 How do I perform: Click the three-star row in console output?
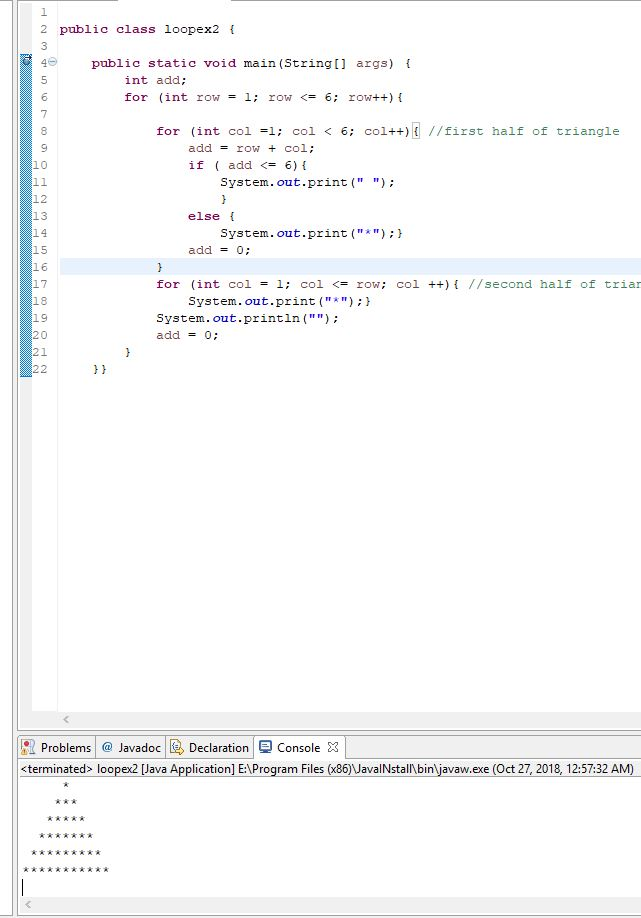(66, 802)
